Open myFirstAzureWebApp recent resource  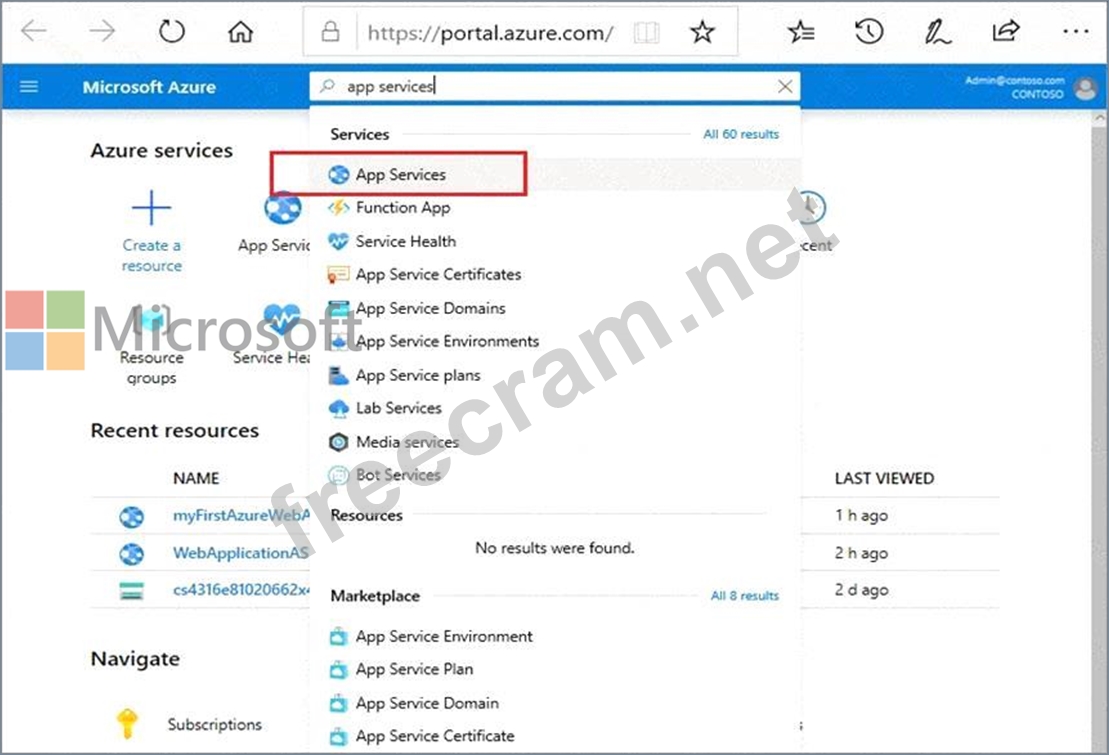[x=240, y=516]
